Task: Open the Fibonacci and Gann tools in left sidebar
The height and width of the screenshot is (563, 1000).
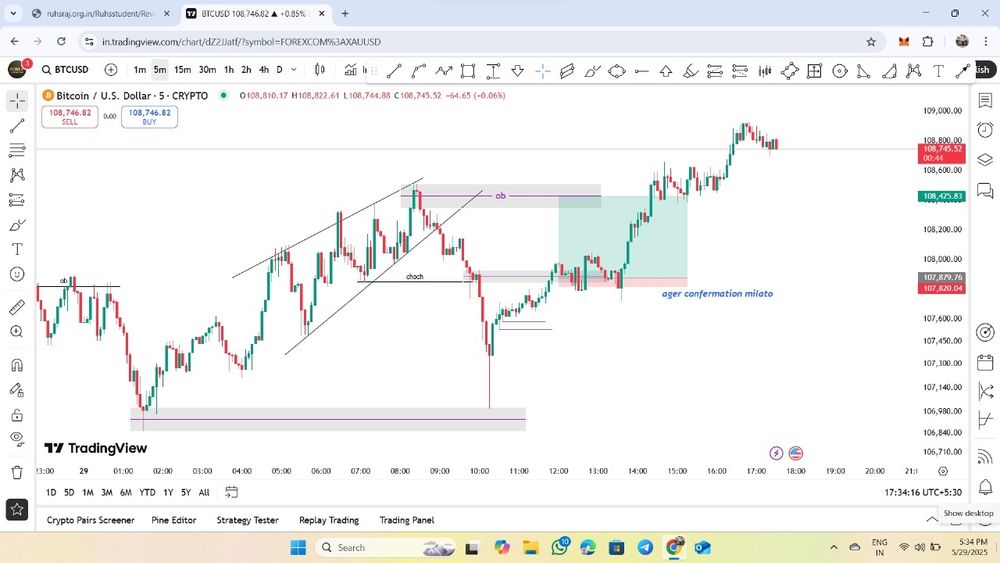Action: point(17,150)
